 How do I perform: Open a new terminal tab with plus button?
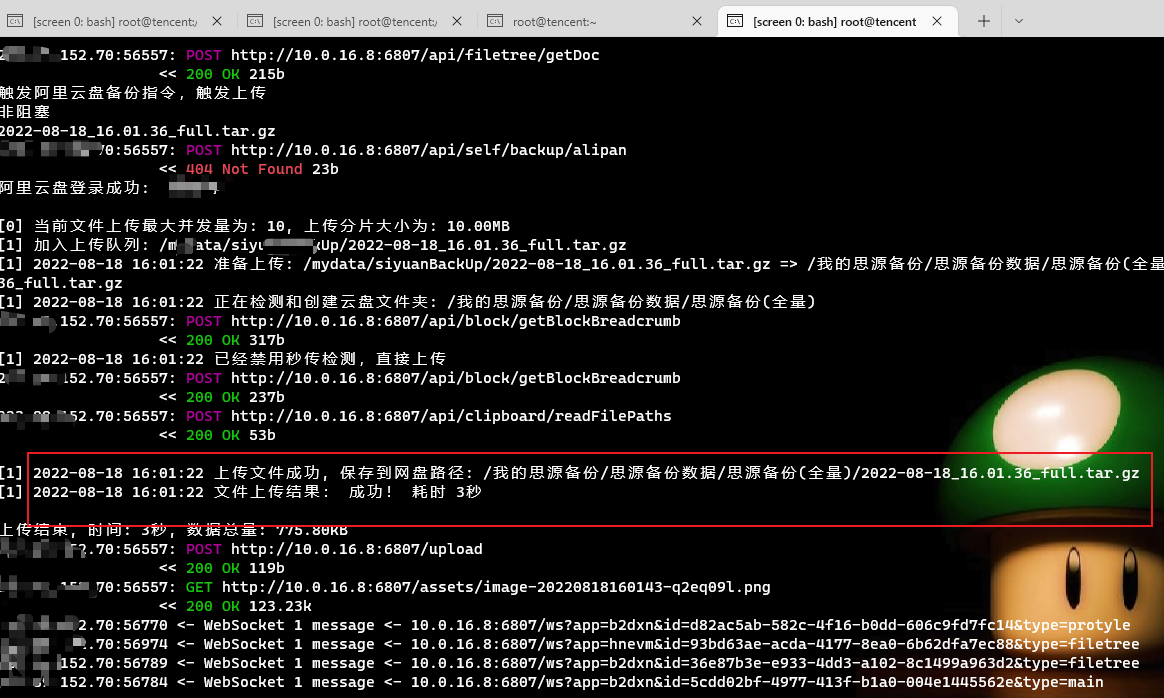(984, 22)
